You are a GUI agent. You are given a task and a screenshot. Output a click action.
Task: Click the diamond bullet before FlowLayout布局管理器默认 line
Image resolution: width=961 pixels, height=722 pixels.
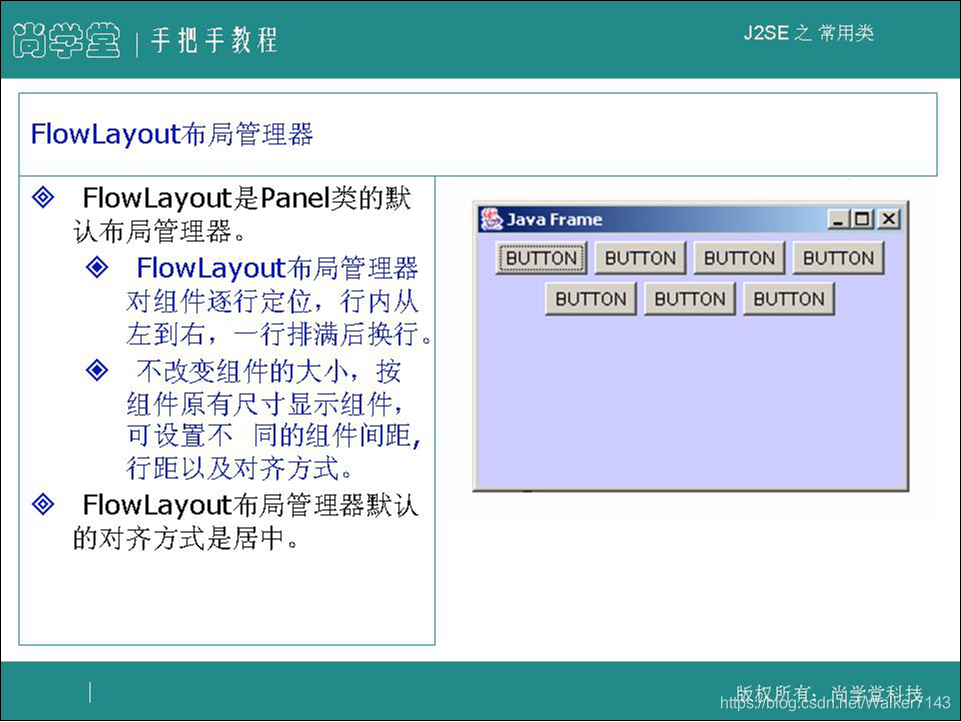pos(42,505)
